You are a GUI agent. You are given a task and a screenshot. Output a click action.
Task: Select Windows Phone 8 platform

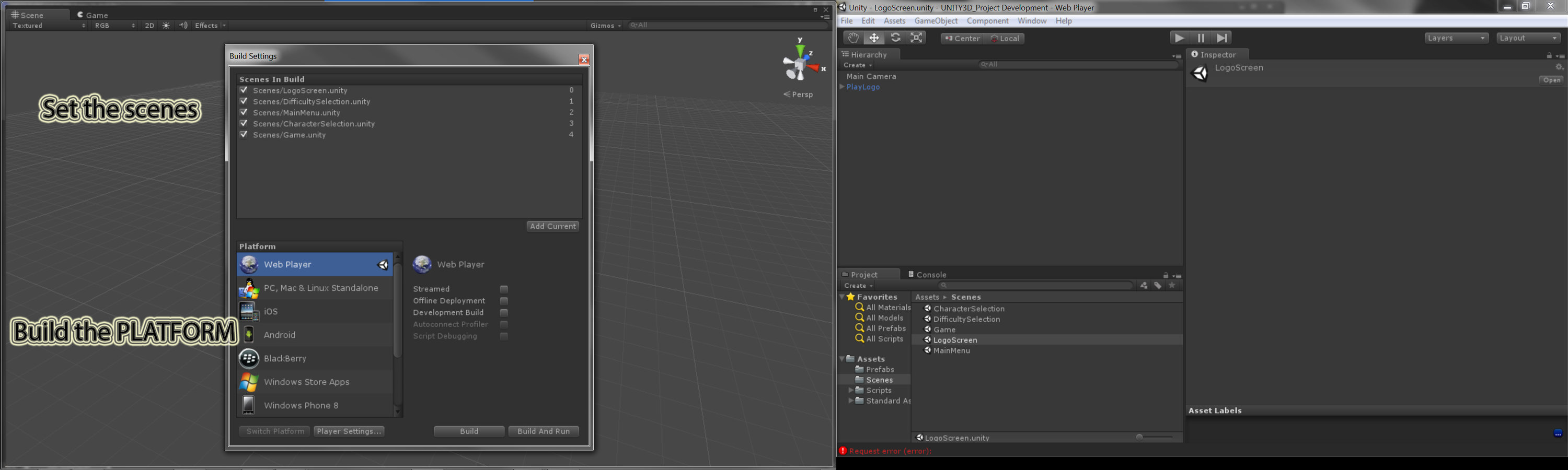coord(315,406)
